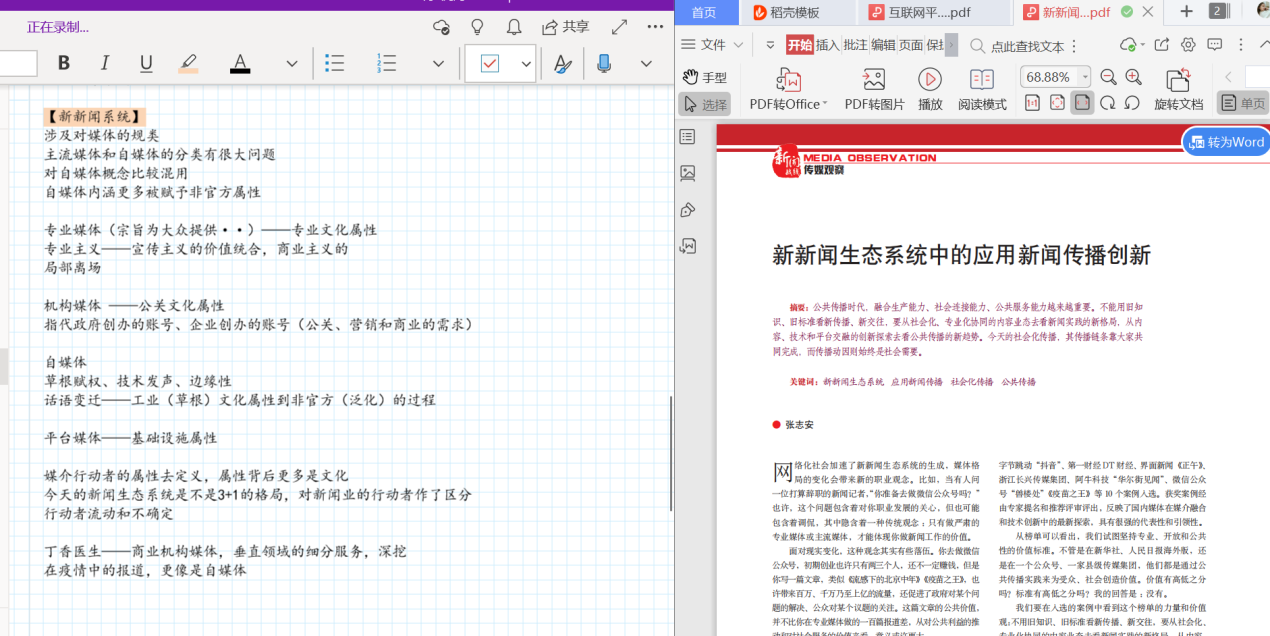1270x636 pixels.
Task: Apply the highlighter color to text
Action: (188, 63)
